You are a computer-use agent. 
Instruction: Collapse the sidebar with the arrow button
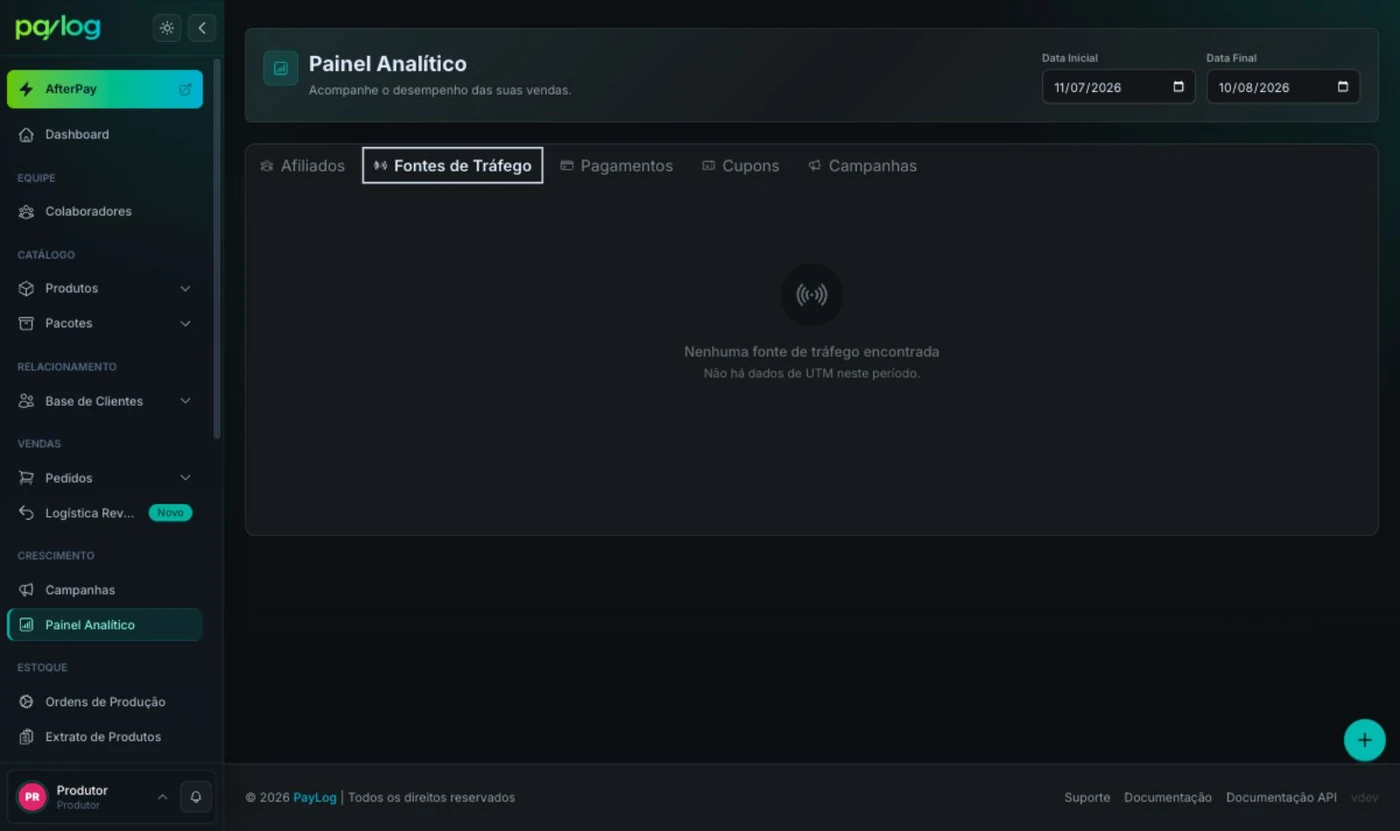(x=202, y=28)
